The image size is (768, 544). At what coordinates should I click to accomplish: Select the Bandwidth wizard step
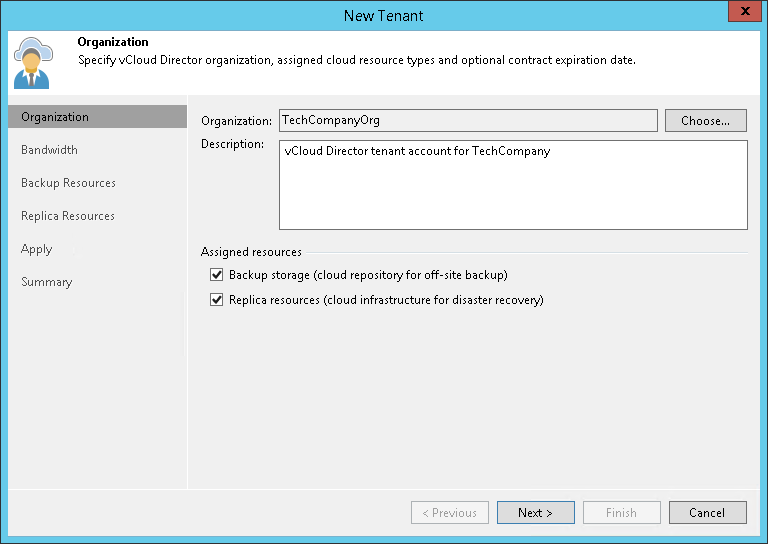click(49, 150)
